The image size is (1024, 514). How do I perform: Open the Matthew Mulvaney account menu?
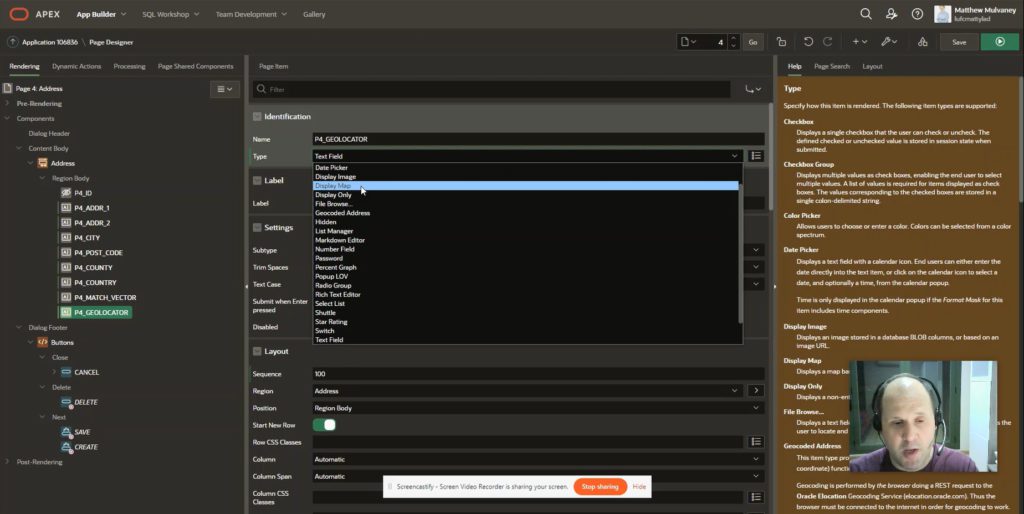[974, 14]
